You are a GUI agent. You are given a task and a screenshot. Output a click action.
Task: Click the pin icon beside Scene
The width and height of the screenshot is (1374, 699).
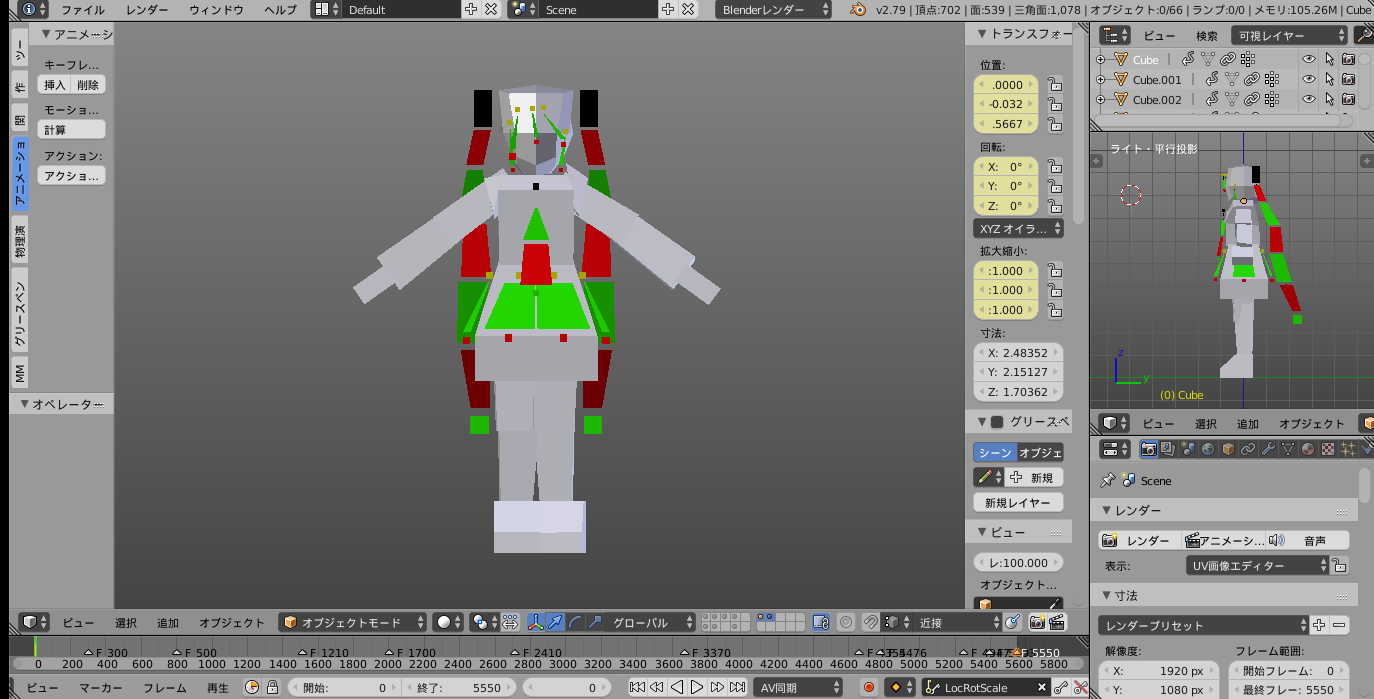pos(1107,480)
